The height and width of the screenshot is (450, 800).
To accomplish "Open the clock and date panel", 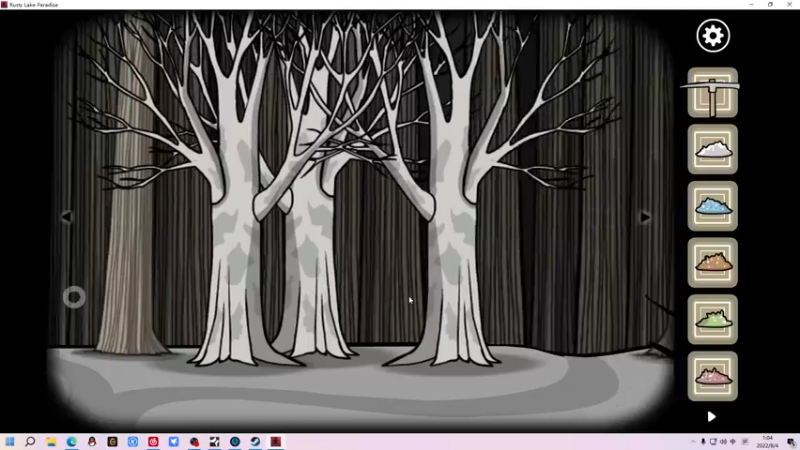I will (x=767, y=442).
